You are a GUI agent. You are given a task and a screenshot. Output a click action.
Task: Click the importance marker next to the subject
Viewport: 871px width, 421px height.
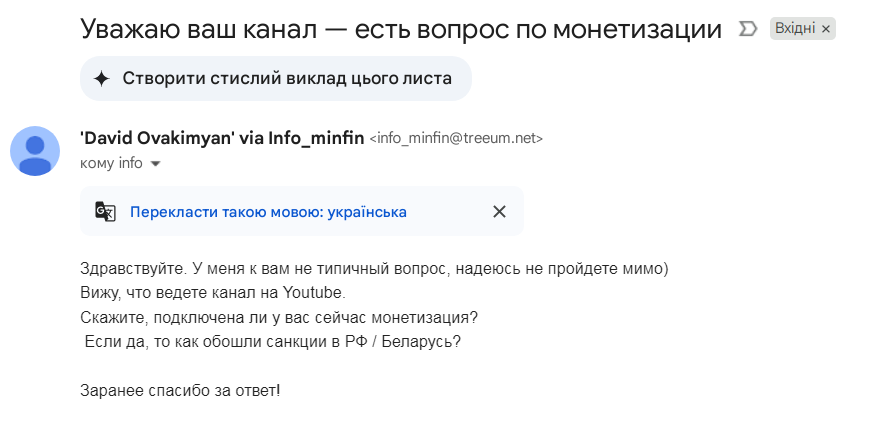[748, 29]
